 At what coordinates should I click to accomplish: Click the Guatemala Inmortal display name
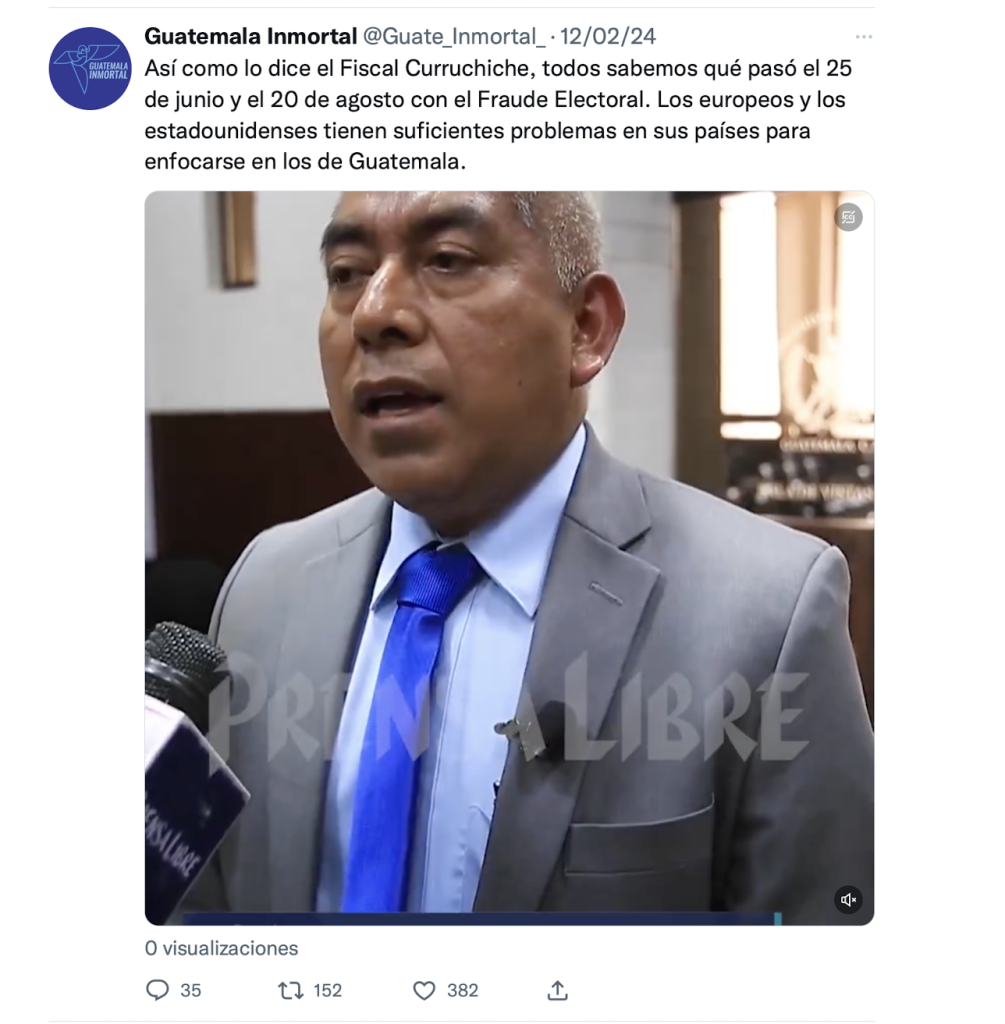[251, 36]
